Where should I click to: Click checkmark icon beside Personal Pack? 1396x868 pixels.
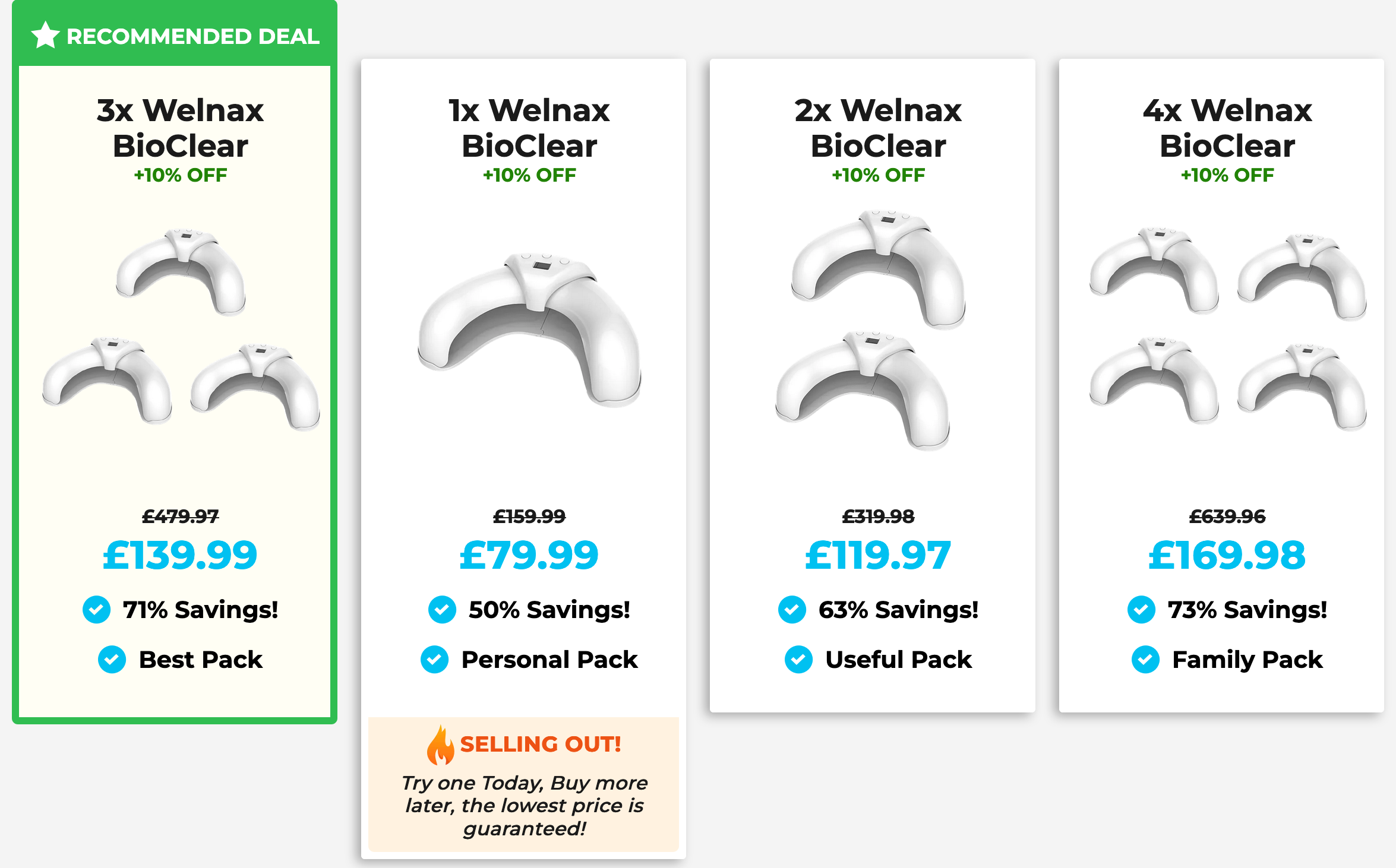434,660
